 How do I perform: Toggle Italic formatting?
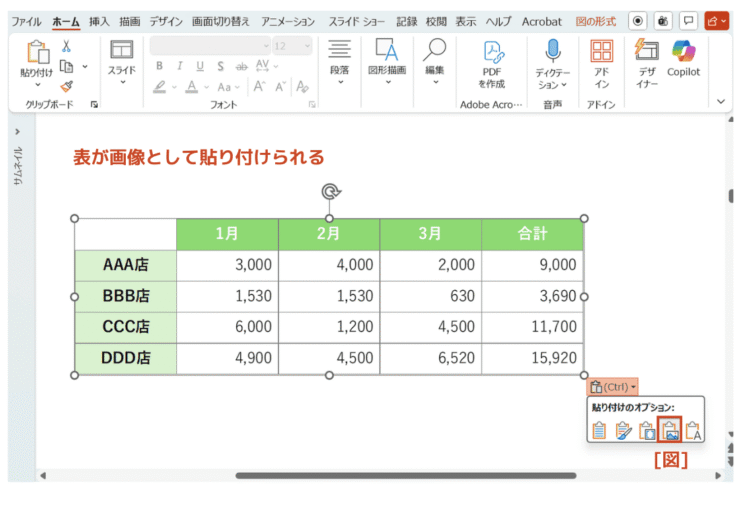pyautogui.click(x=180, y=66)
